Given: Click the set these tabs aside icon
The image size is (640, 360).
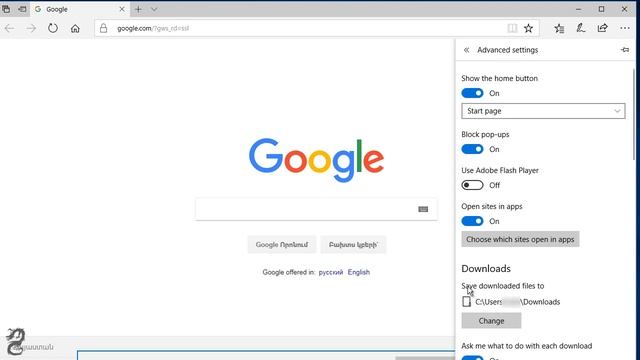Looking at the screenshot, I should [x=22, y=9].
